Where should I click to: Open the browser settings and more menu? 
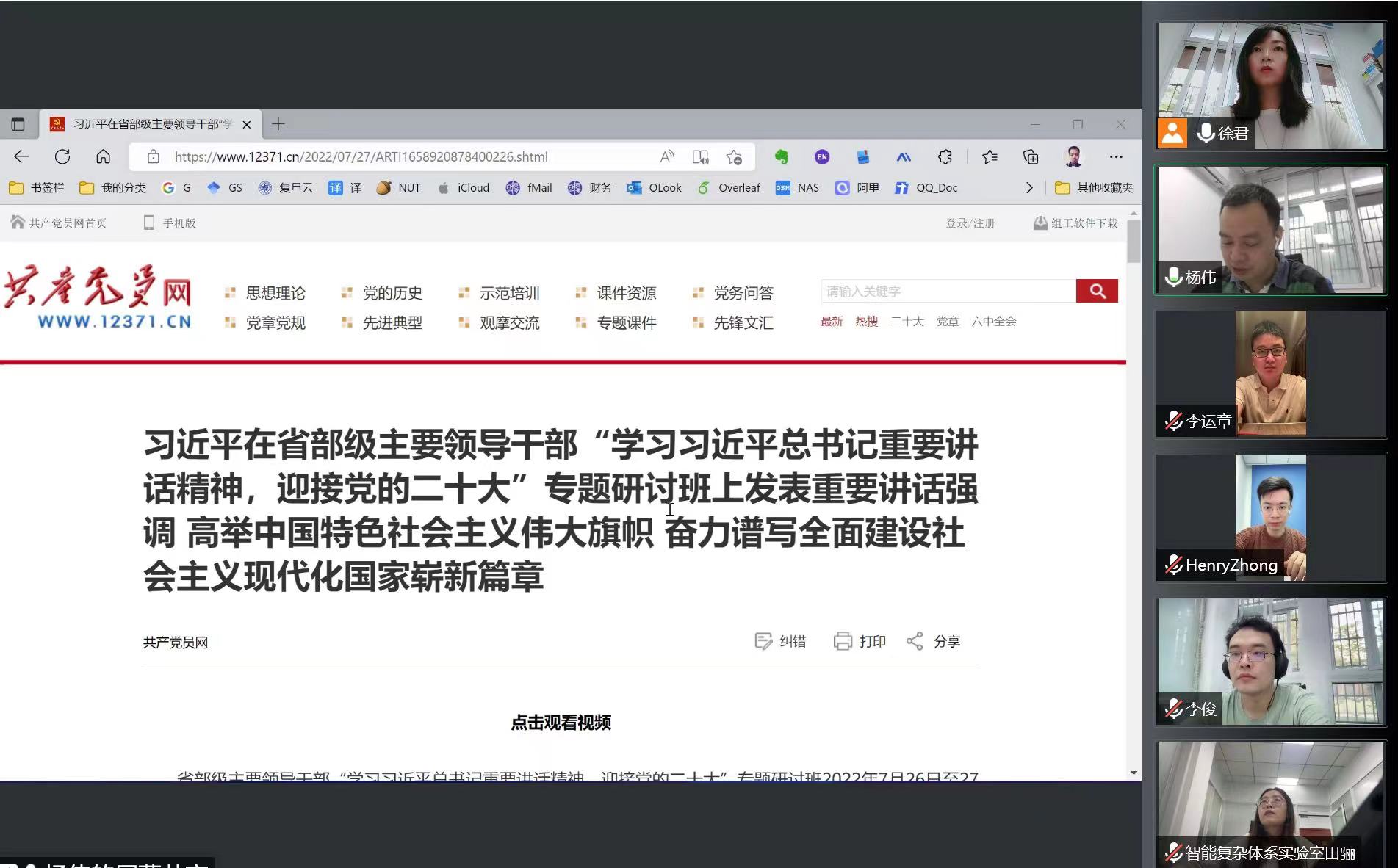(1116, 156)
